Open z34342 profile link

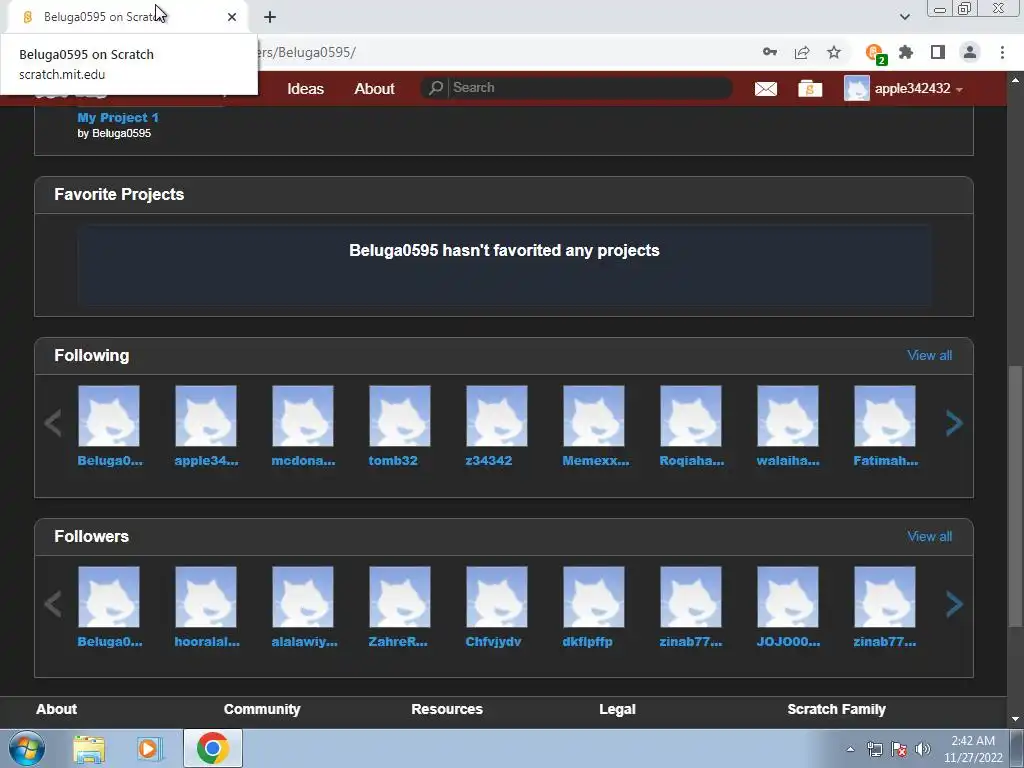(x=488, y=460)
